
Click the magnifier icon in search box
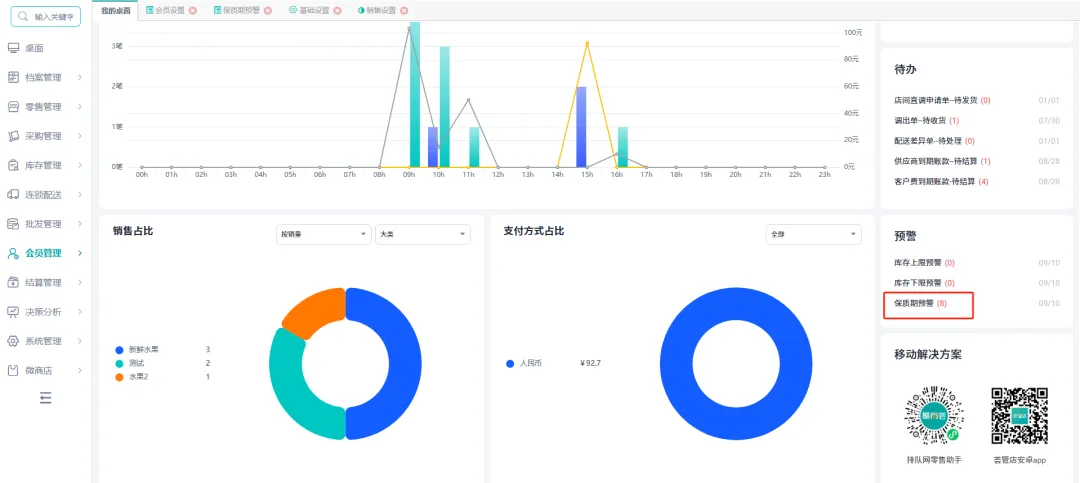pos(23,17)
